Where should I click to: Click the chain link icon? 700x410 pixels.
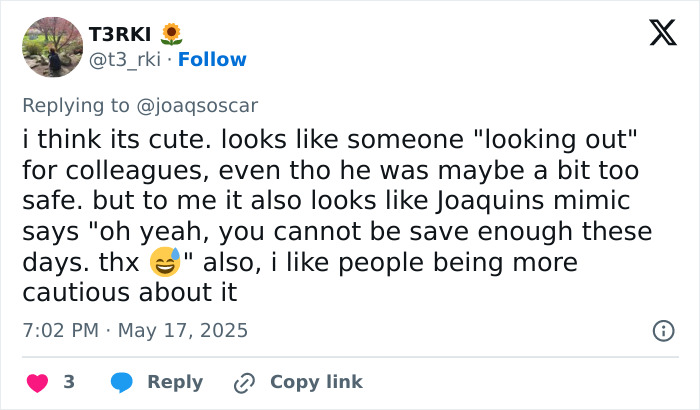(x=243, y=382)
